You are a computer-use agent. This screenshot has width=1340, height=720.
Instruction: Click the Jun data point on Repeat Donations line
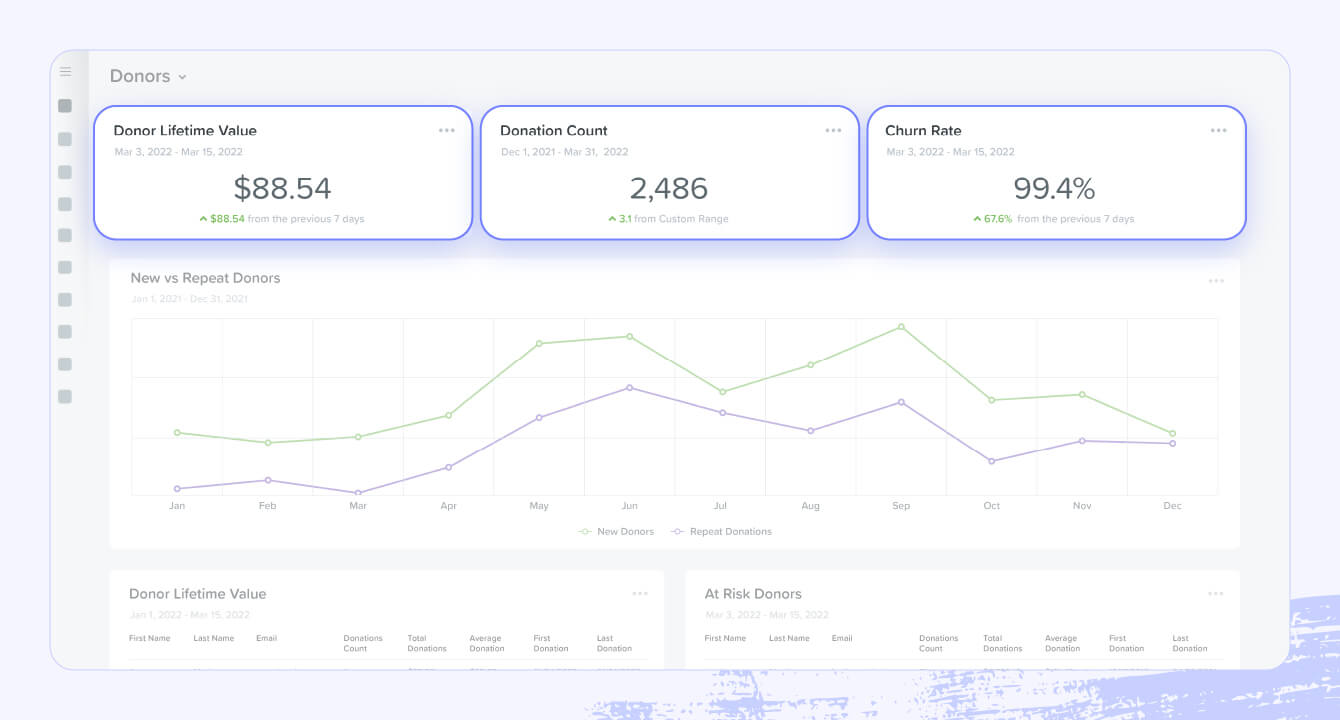[629, 387]
